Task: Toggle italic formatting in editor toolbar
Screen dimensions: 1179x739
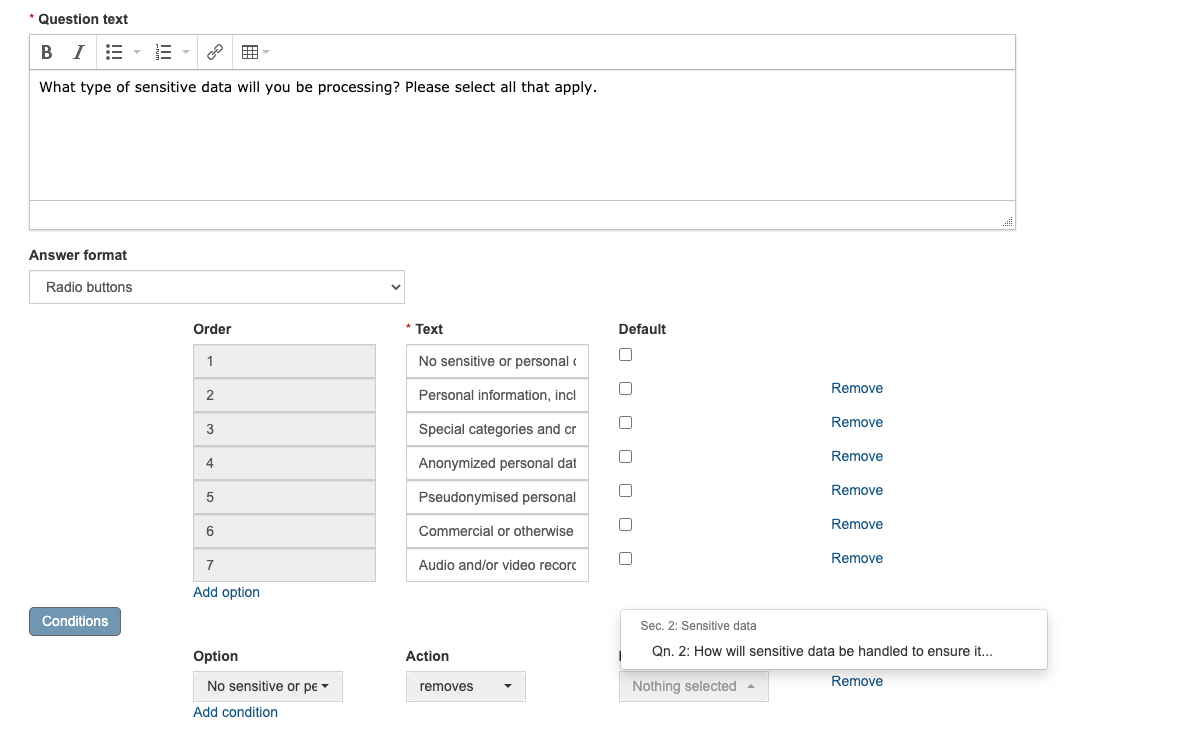Action: click(78, 52)
